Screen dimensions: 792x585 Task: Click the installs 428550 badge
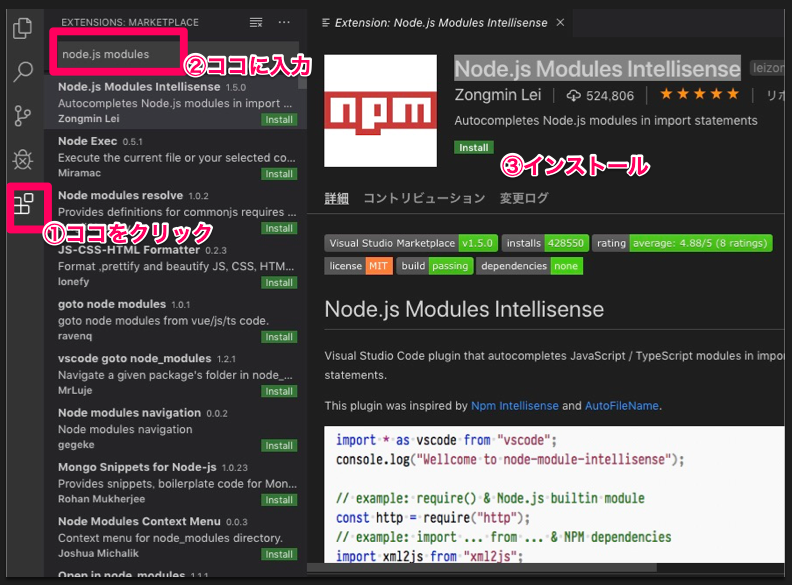[545, 243]
